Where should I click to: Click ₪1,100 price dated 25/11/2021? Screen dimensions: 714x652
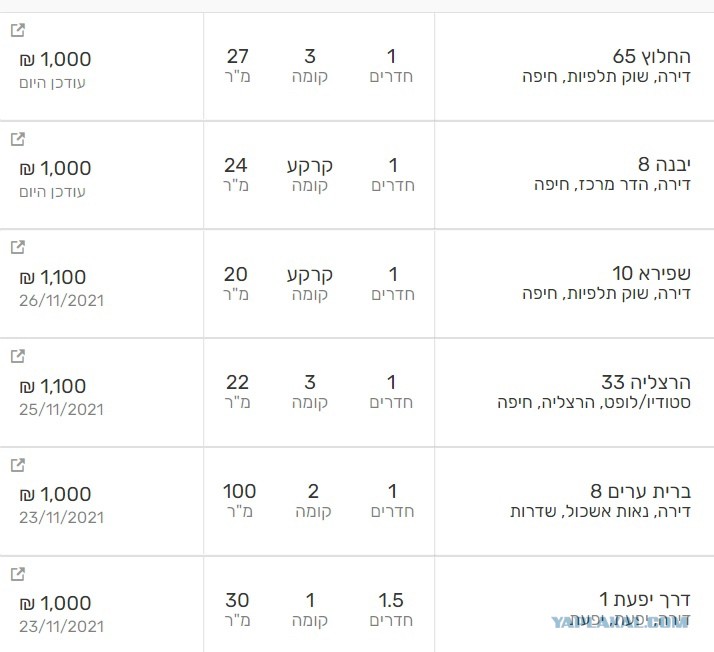click(x=53, y=386)
